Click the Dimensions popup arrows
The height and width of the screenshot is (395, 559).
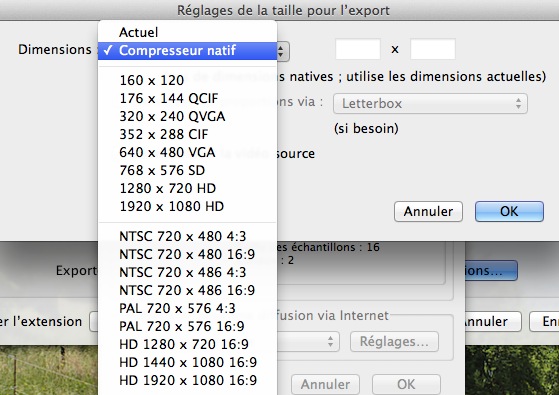point(282,51)
